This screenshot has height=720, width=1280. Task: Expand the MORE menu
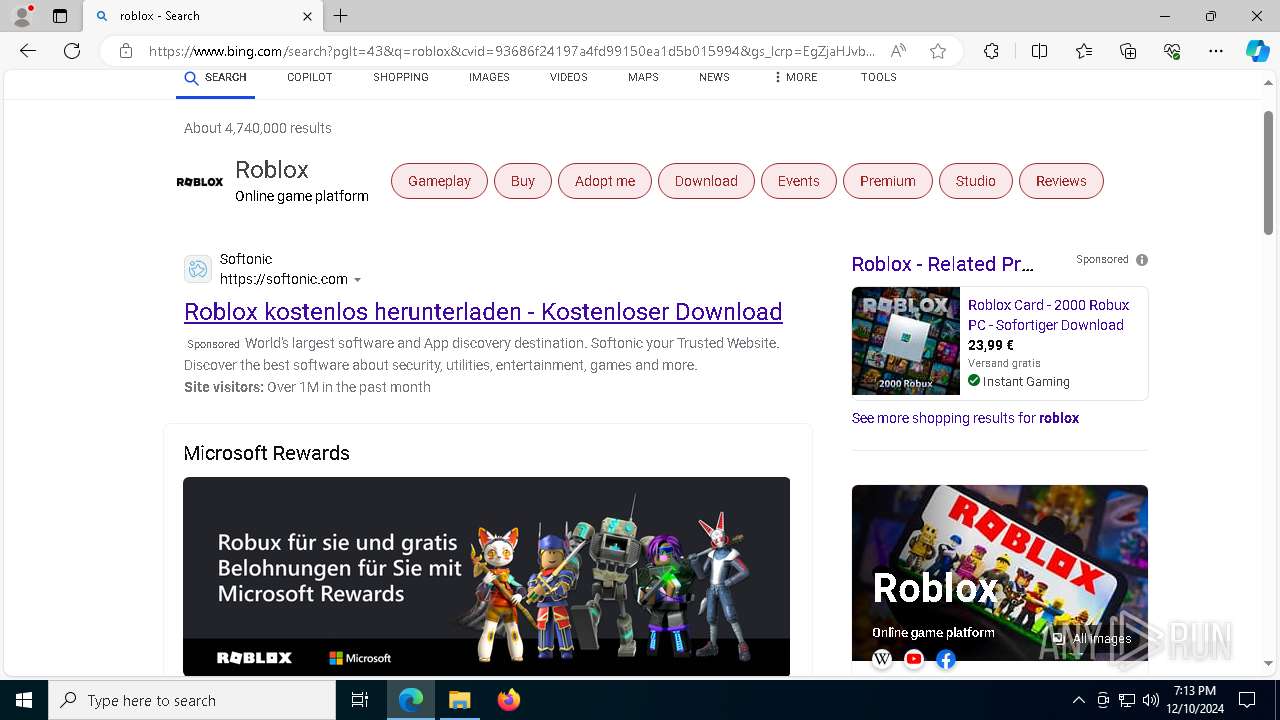click(795, 78)
